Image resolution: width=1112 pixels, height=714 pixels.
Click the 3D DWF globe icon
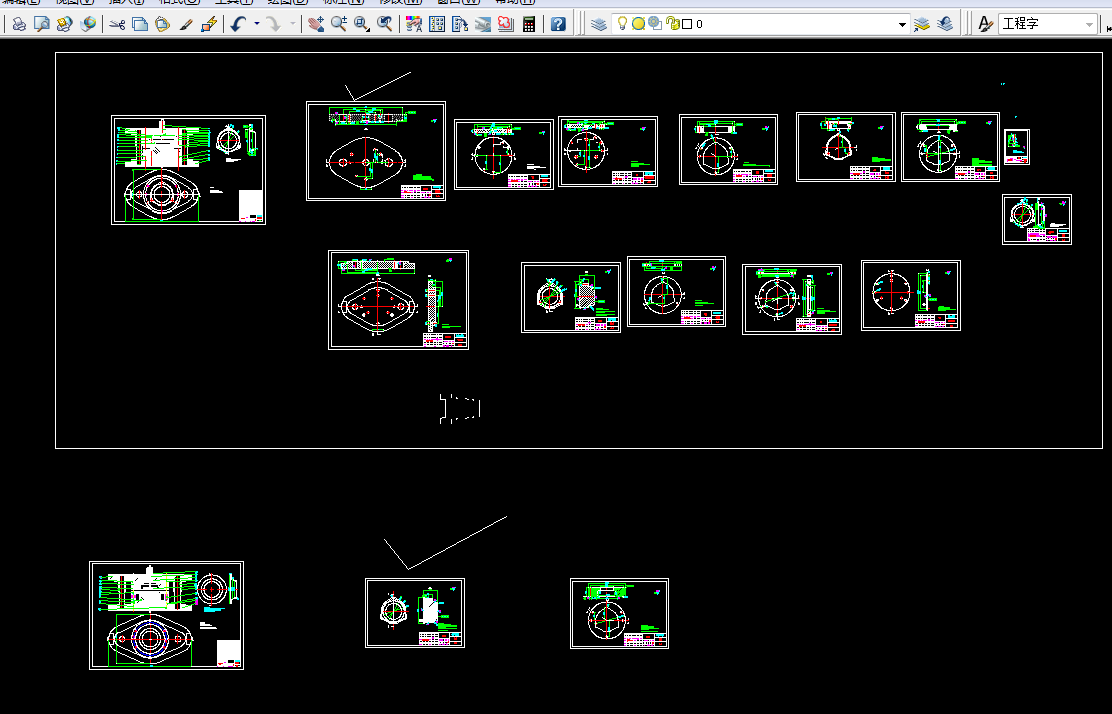click(88, 24)
